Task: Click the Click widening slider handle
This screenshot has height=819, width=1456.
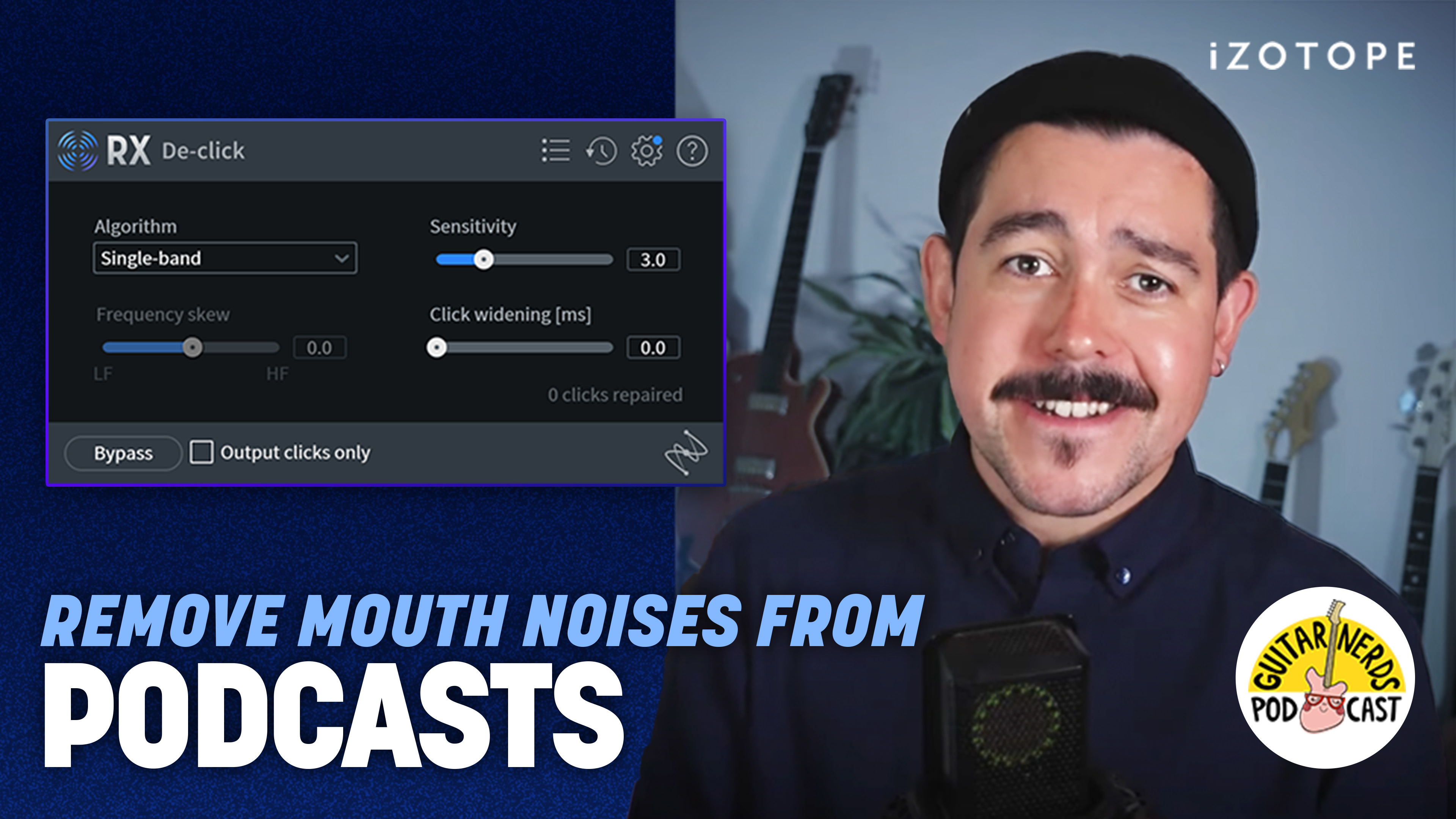Action: pyautogui.click(x=436, y=347)
